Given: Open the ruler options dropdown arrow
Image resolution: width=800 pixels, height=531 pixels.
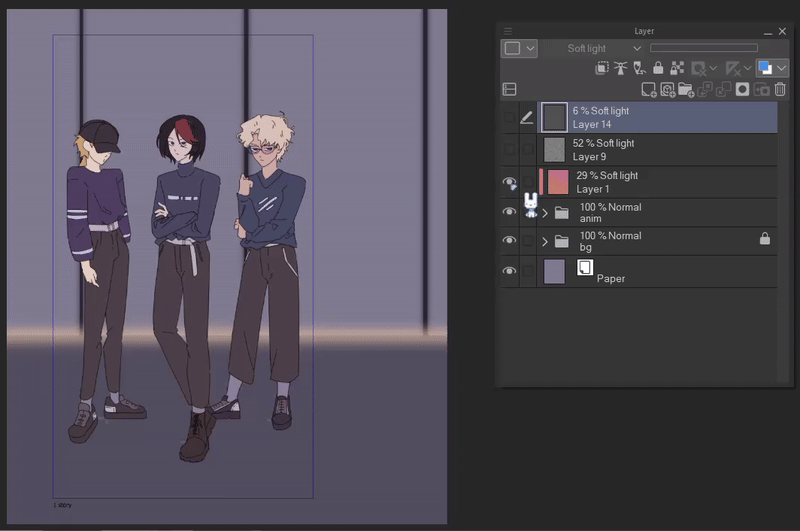Looking at the screenshot, I should pos(747,68).
